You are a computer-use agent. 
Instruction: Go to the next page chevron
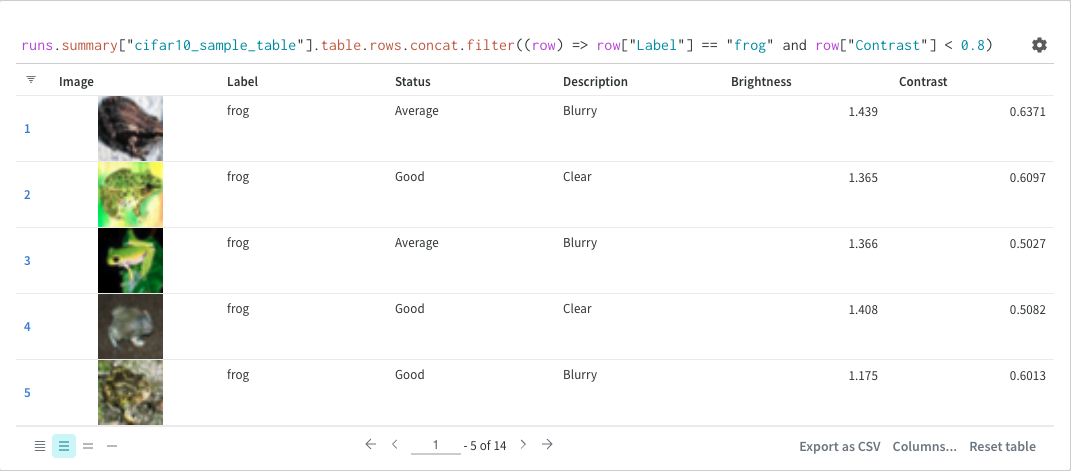click(x=523, y=444)
